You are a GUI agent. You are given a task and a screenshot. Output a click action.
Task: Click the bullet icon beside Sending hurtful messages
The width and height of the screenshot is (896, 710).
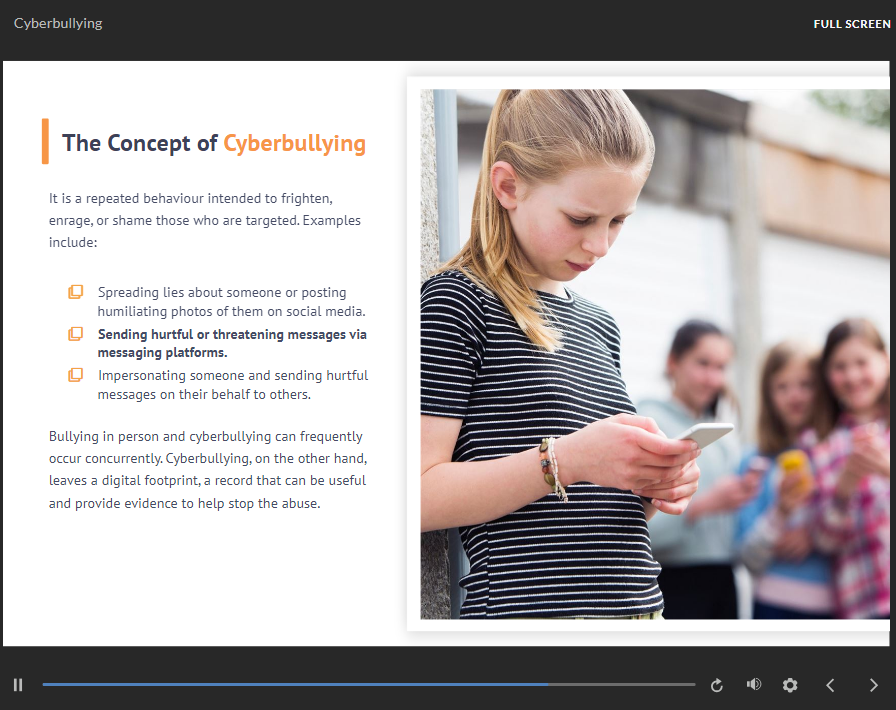[75, 334]
